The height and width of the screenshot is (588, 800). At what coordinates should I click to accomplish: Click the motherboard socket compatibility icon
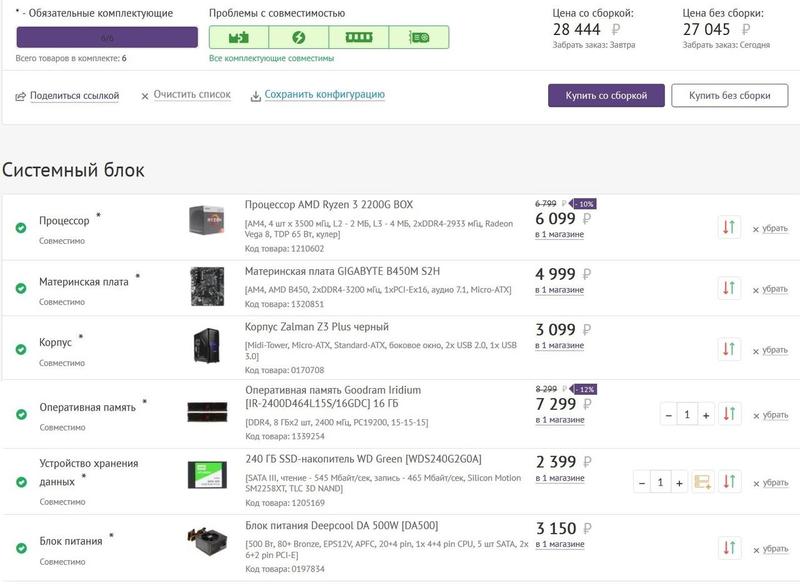click(x=239, y=38)
